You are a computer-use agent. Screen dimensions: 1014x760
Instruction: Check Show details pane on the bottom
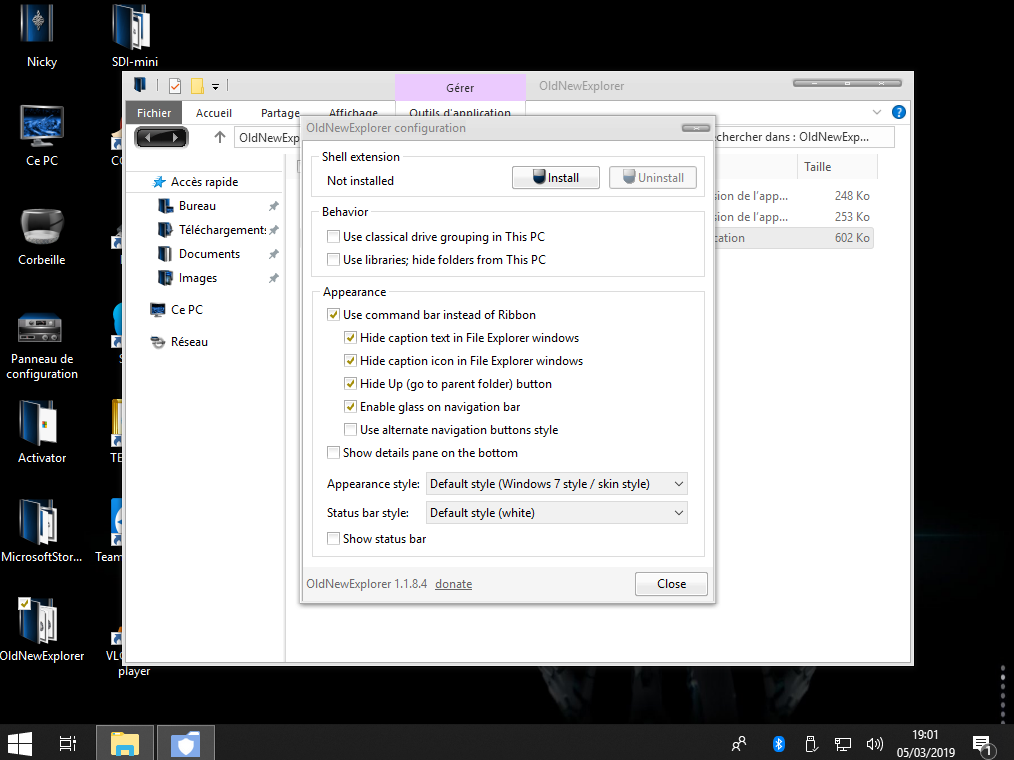point(333,453)
